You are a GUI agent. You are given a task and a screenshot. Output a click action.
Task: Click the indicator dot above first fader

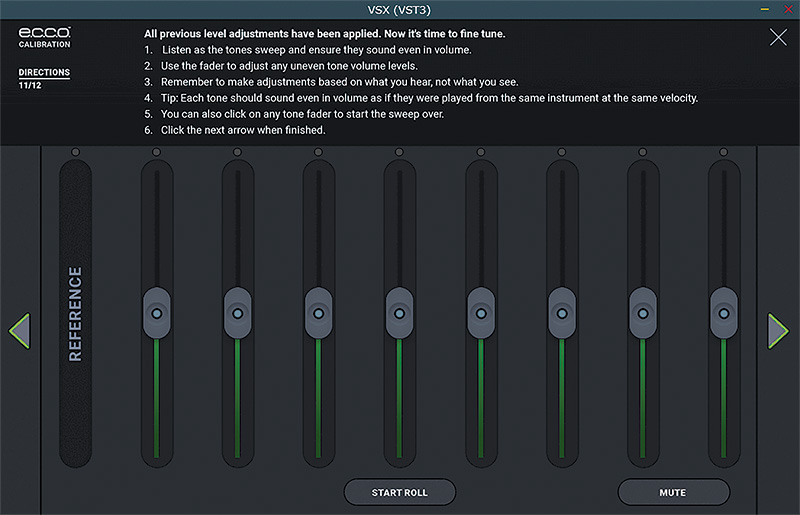(157, 152)
